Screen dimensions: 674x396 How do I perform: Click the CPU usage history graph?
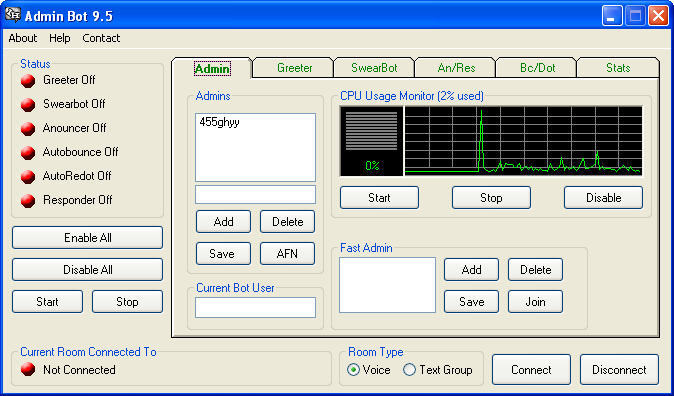point(524,141)
